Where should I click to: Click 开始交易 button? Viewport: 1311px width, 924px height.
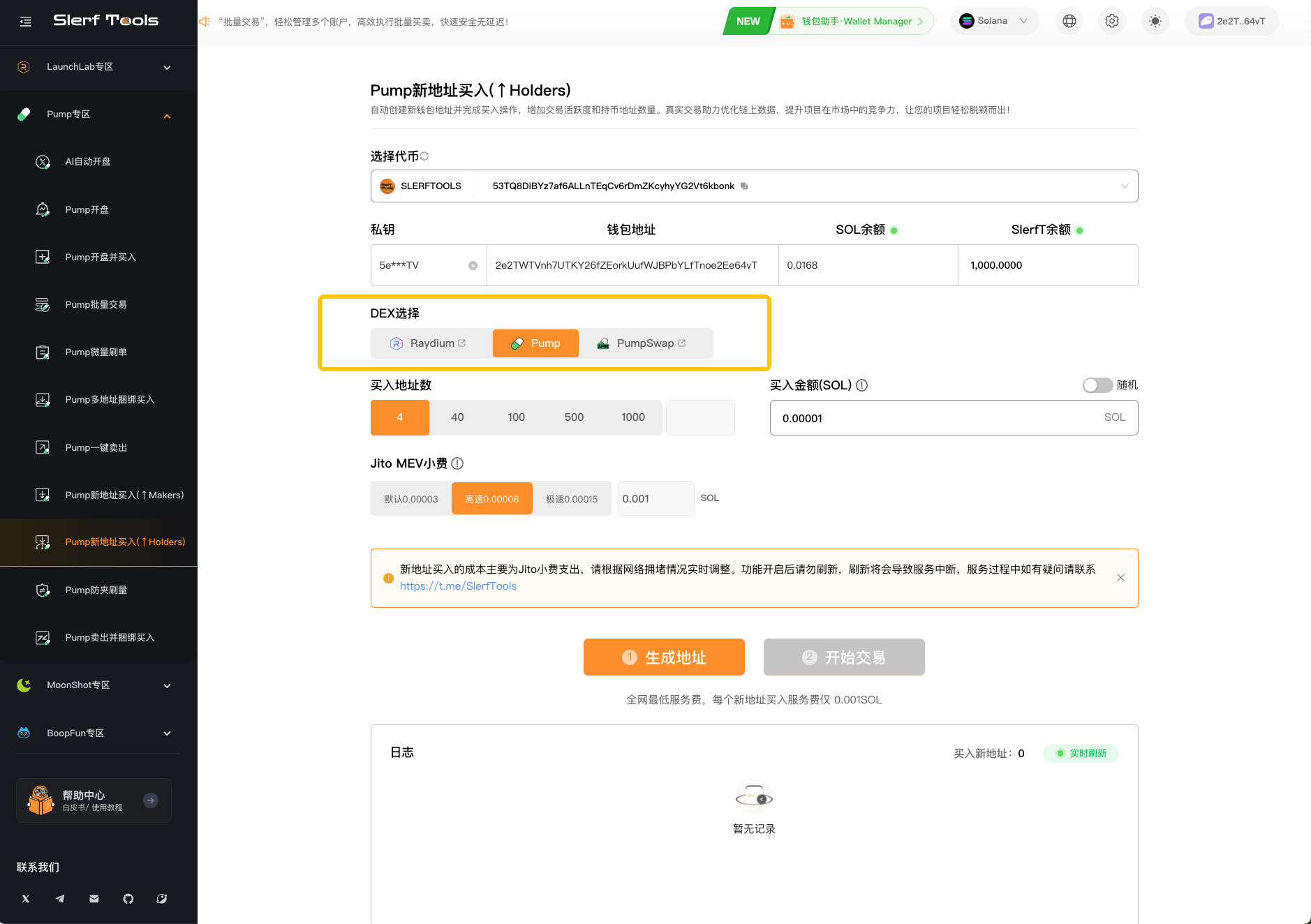tap(844, 657)
